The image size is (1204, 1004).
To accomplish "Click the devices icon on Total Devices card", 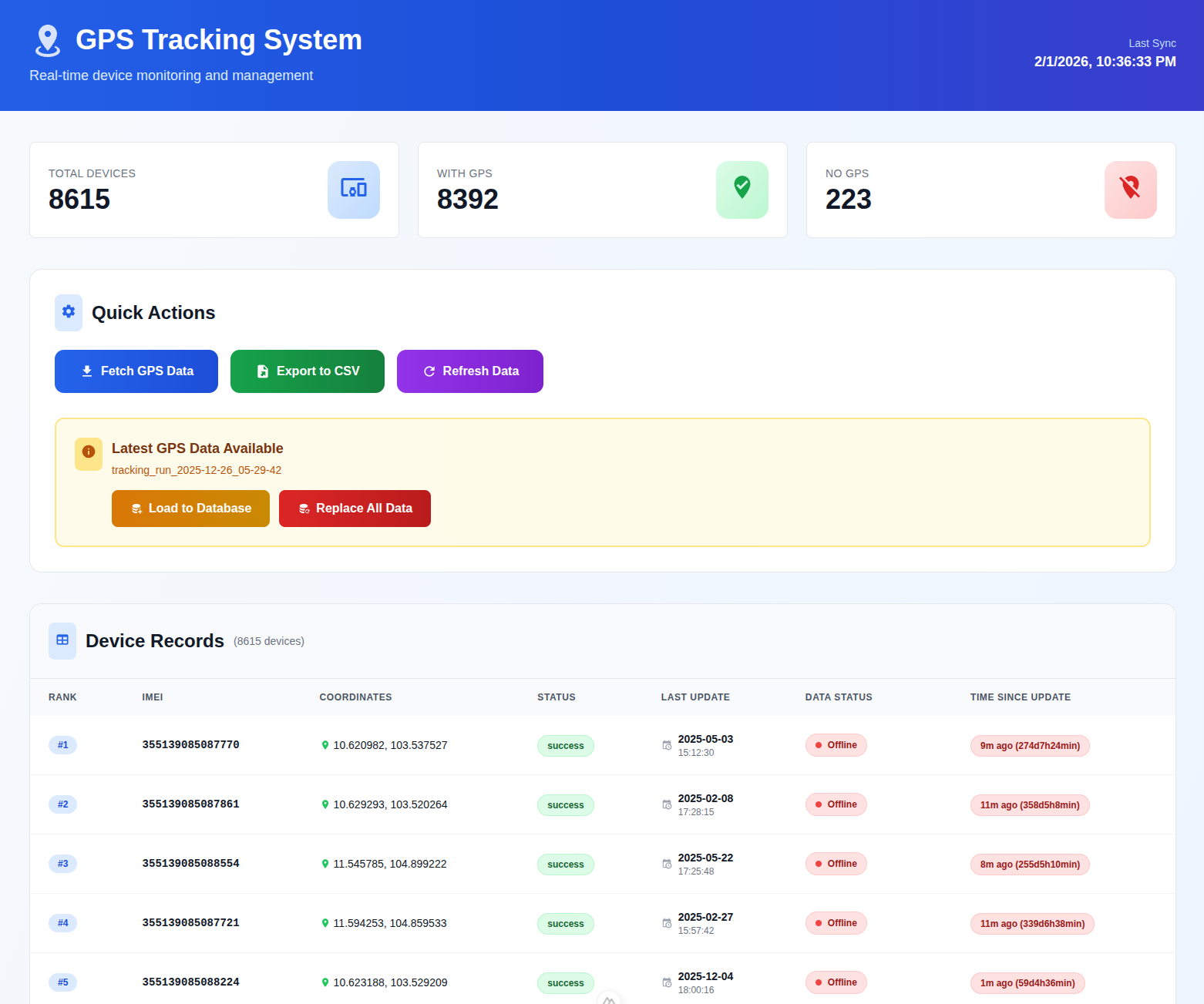I will tap(354, 190).
